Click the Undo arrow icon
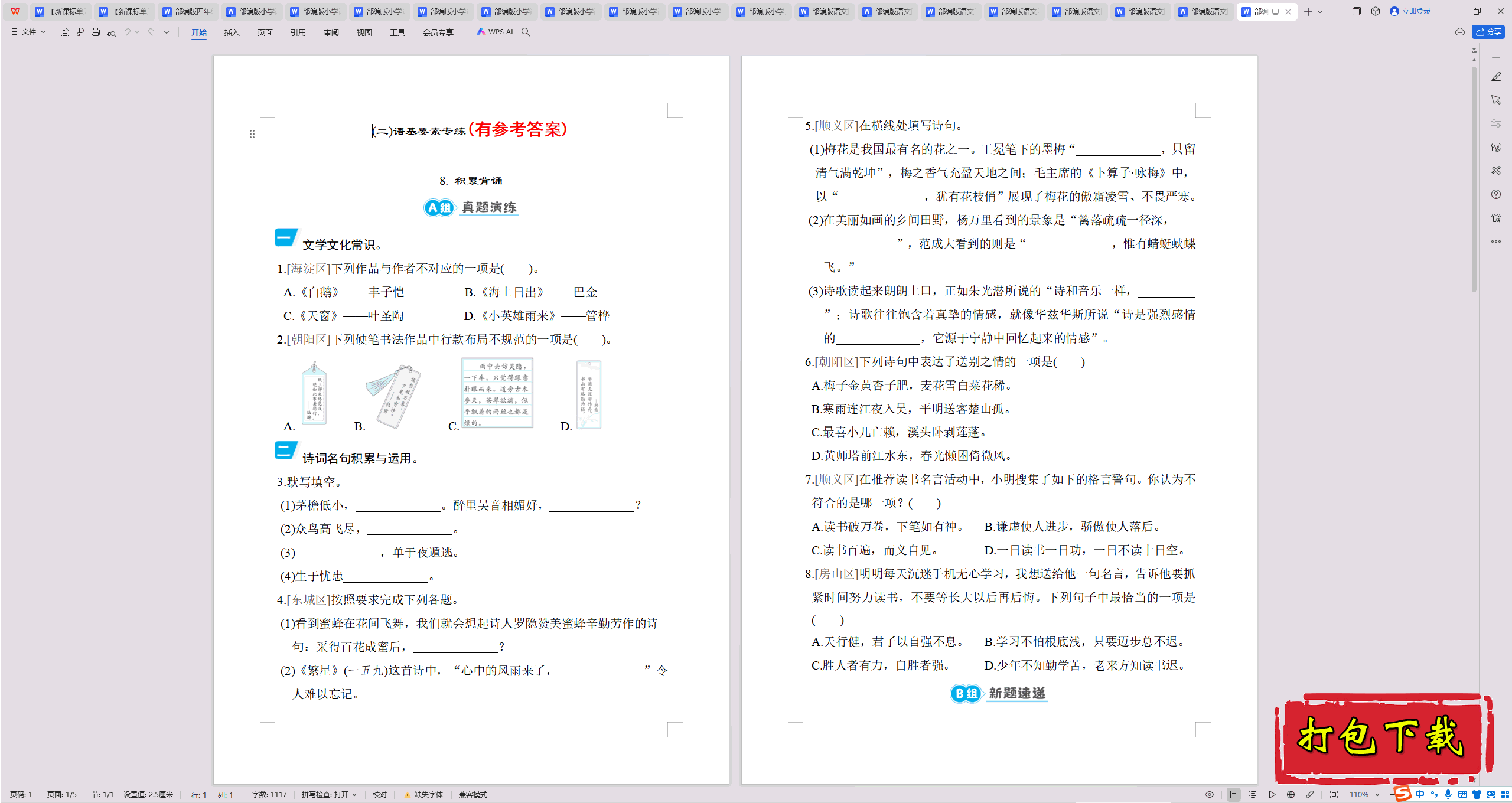1512x803 pixels. (127, 32)
